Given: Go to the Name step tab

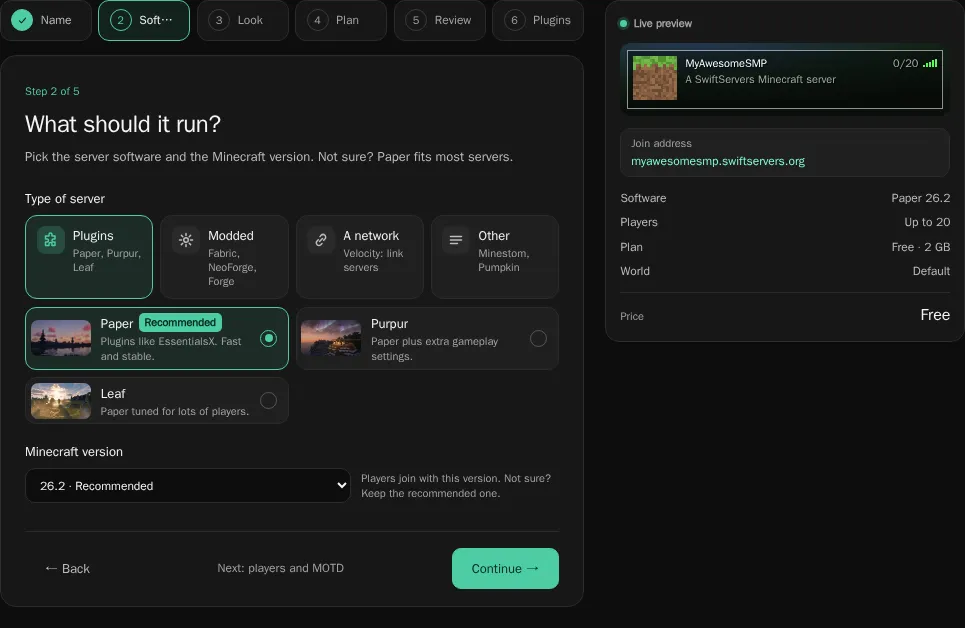Looking at the screenshot, I should tap(46, 20).
